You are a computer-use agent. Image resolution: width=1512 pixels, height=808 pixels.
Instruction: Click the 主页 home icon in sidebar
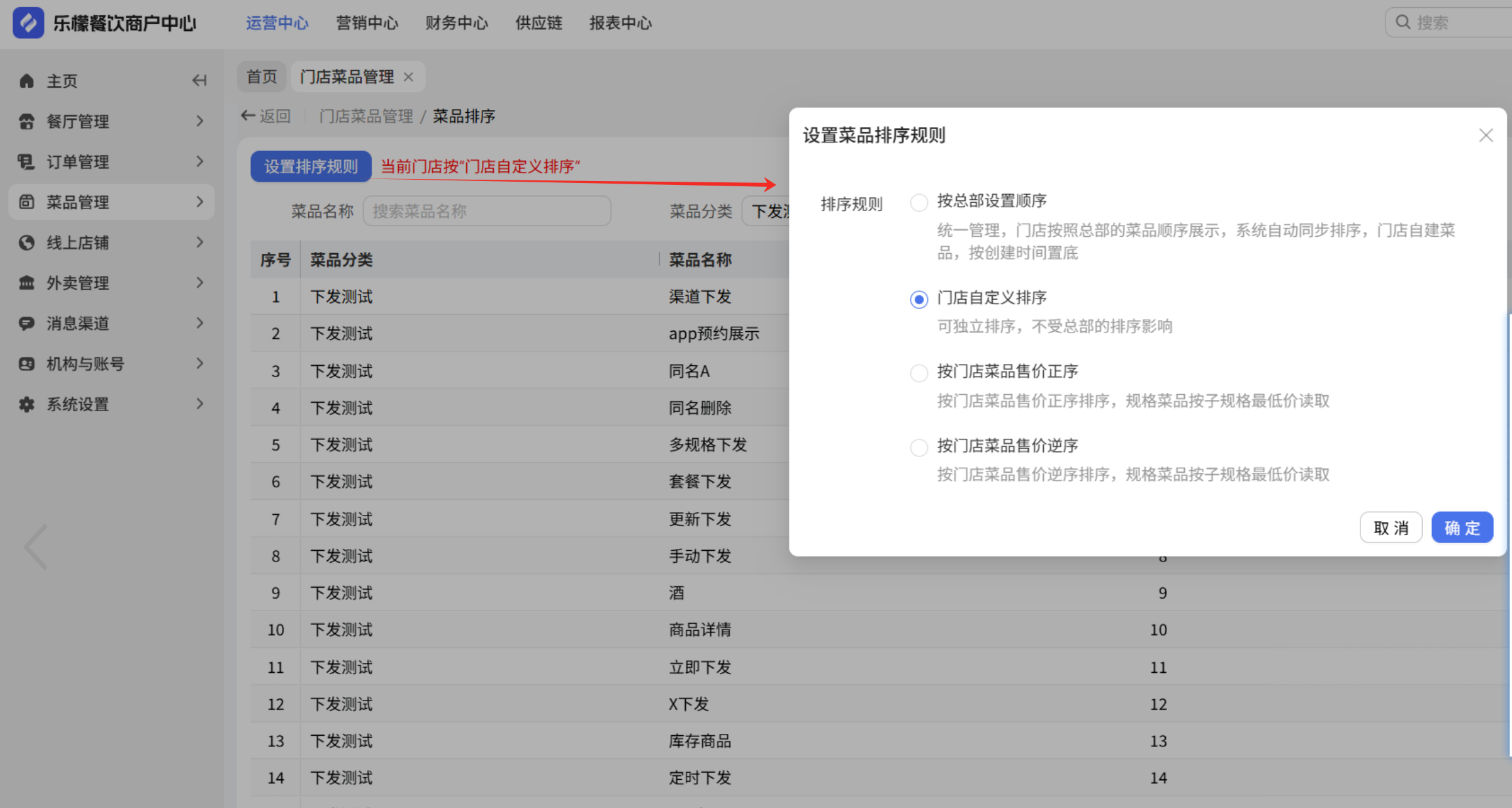[27, 81]
